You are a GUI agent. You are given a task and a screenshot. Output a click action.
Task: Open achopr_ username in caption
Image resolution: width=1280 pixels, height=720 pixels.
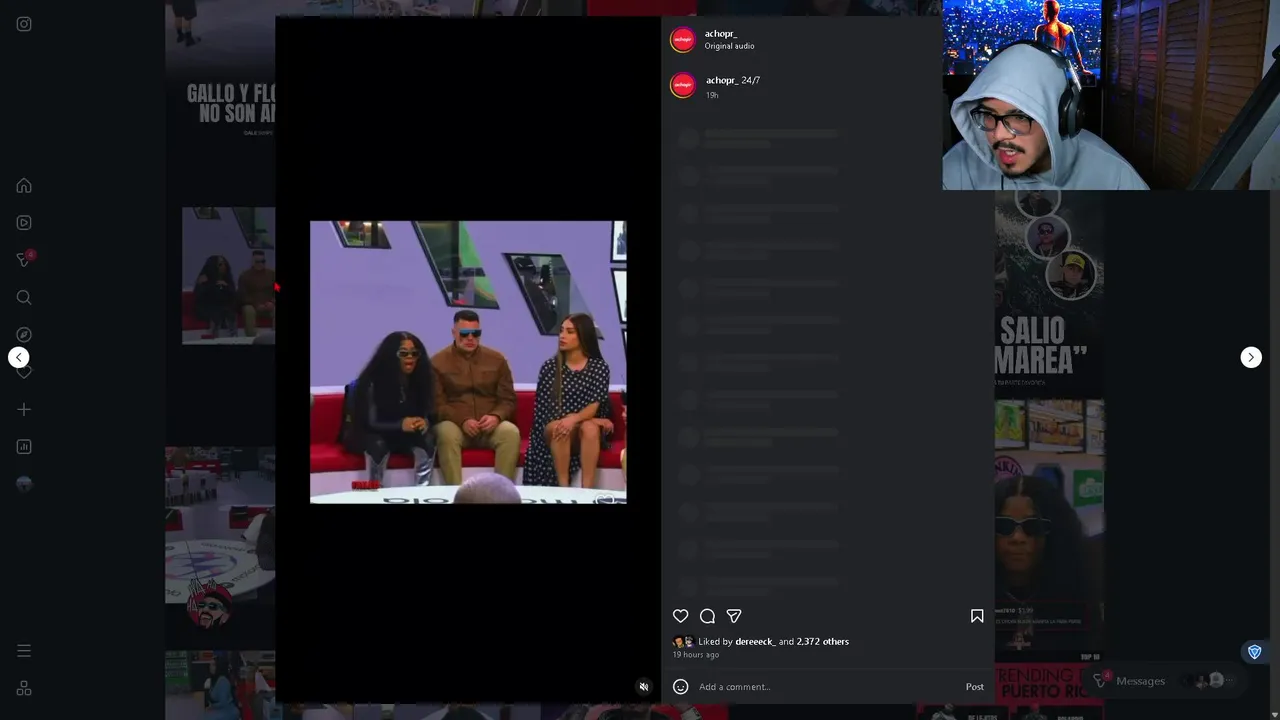(x=722, y=80)
